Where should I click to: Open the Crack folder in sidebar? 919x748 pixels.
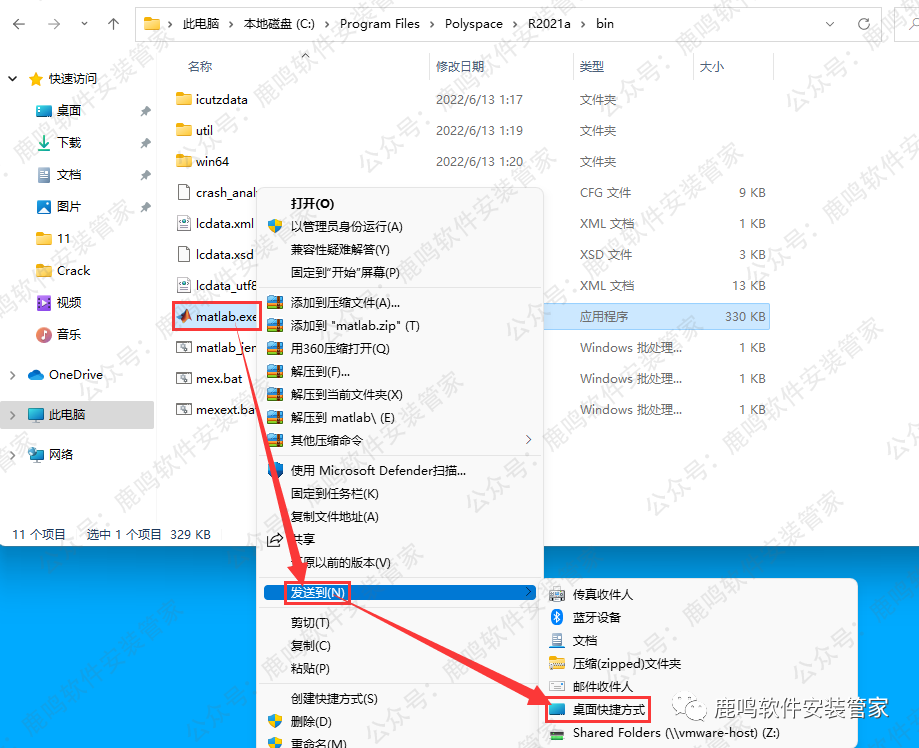[x=73, y=271]
